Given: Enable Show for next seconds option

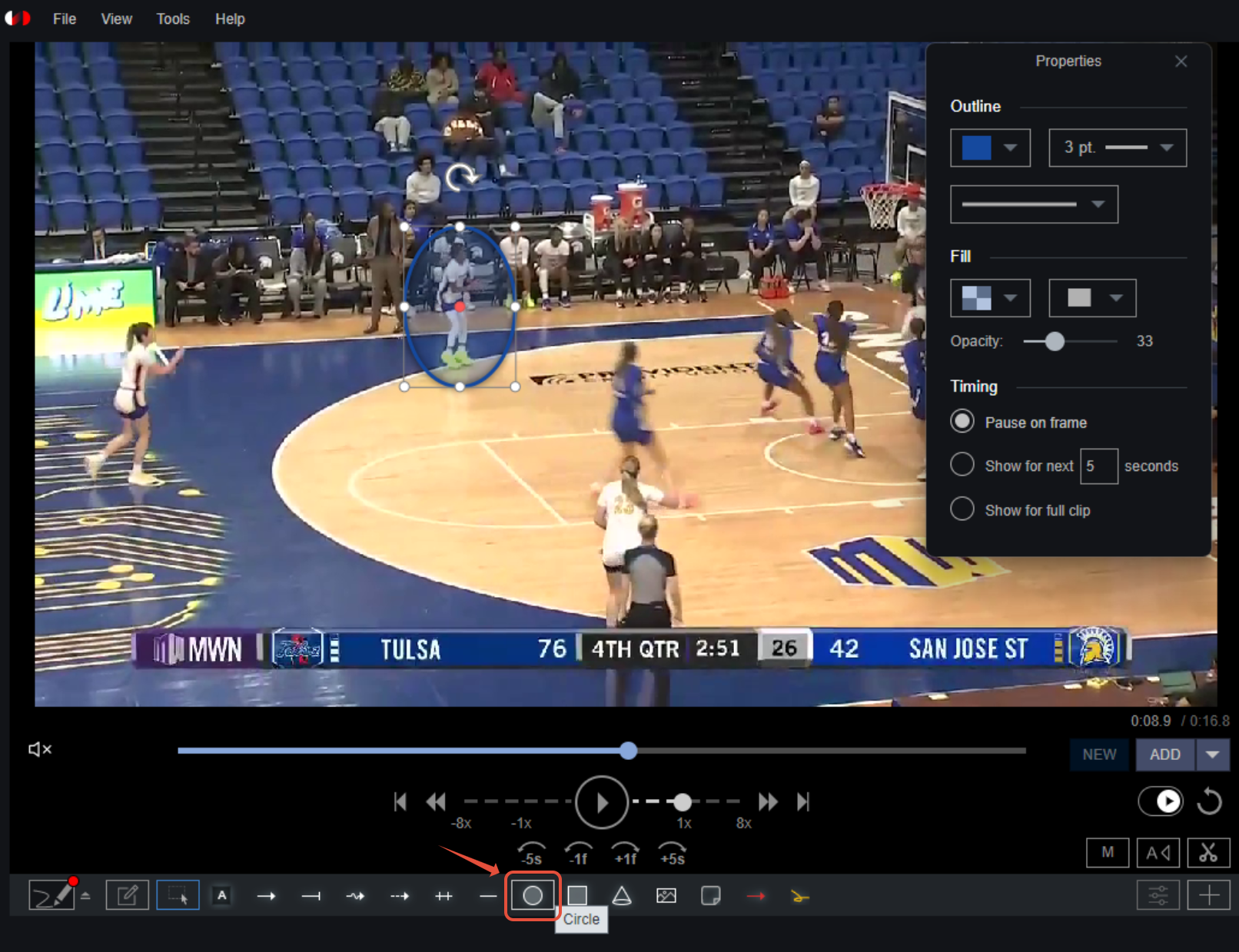Looking at the screenshot, I should pos(962,465).
